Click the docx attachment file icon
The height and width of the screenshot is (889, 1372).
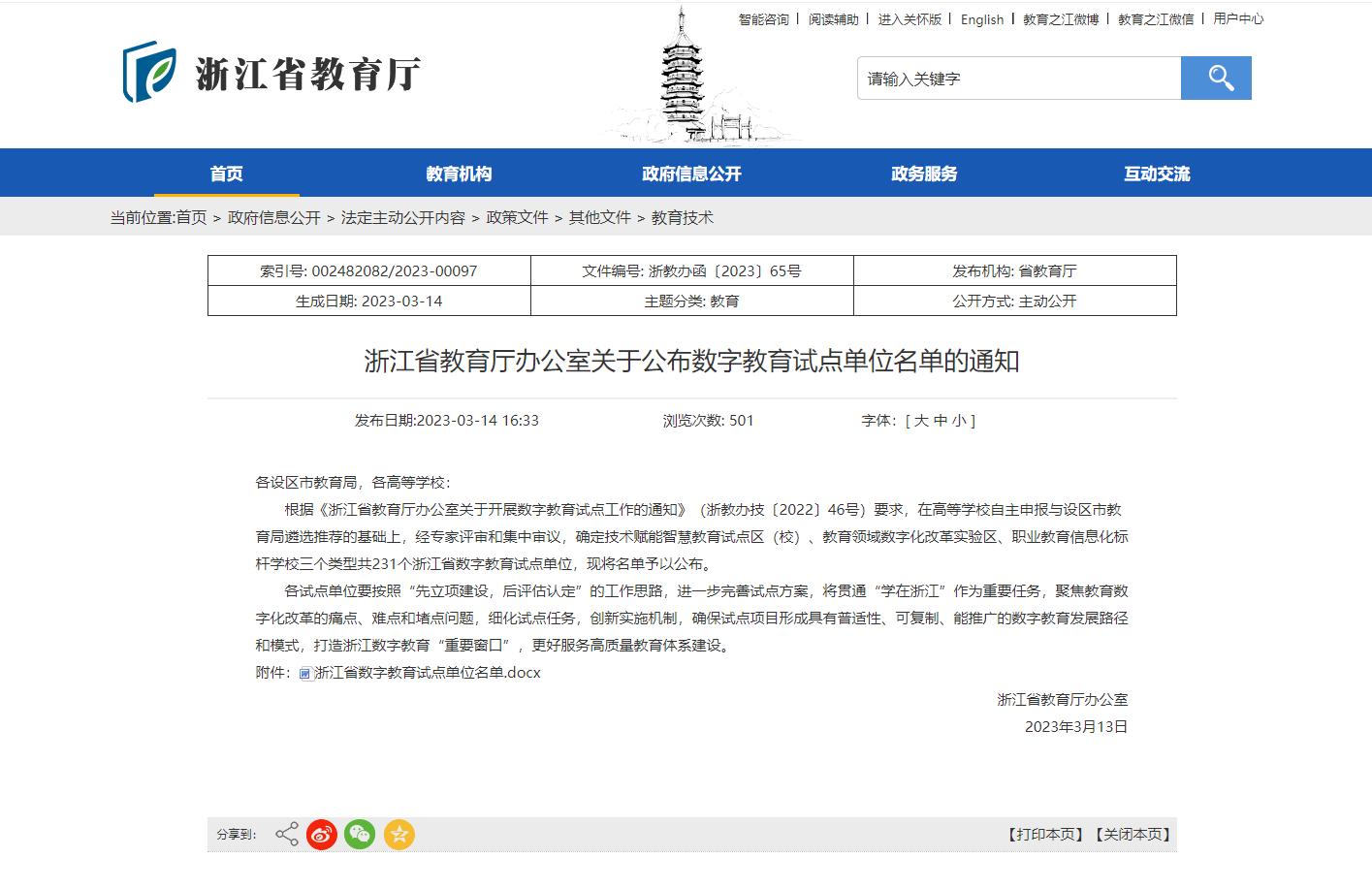305,674
